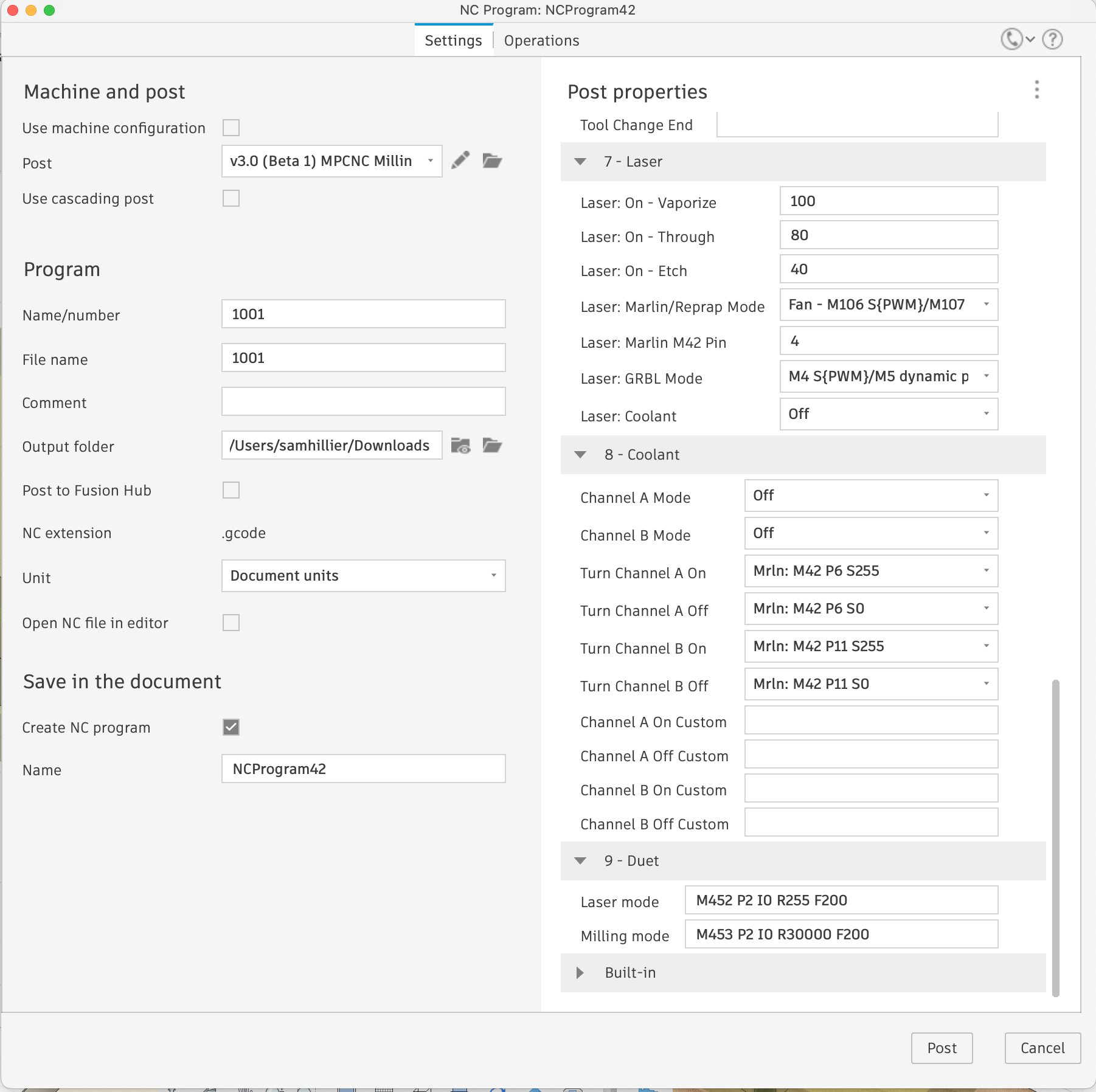Open the post library folder icon
The width and height of the screenshot is (1096, 1092).
pyautogui.click(x=492, y=161)
